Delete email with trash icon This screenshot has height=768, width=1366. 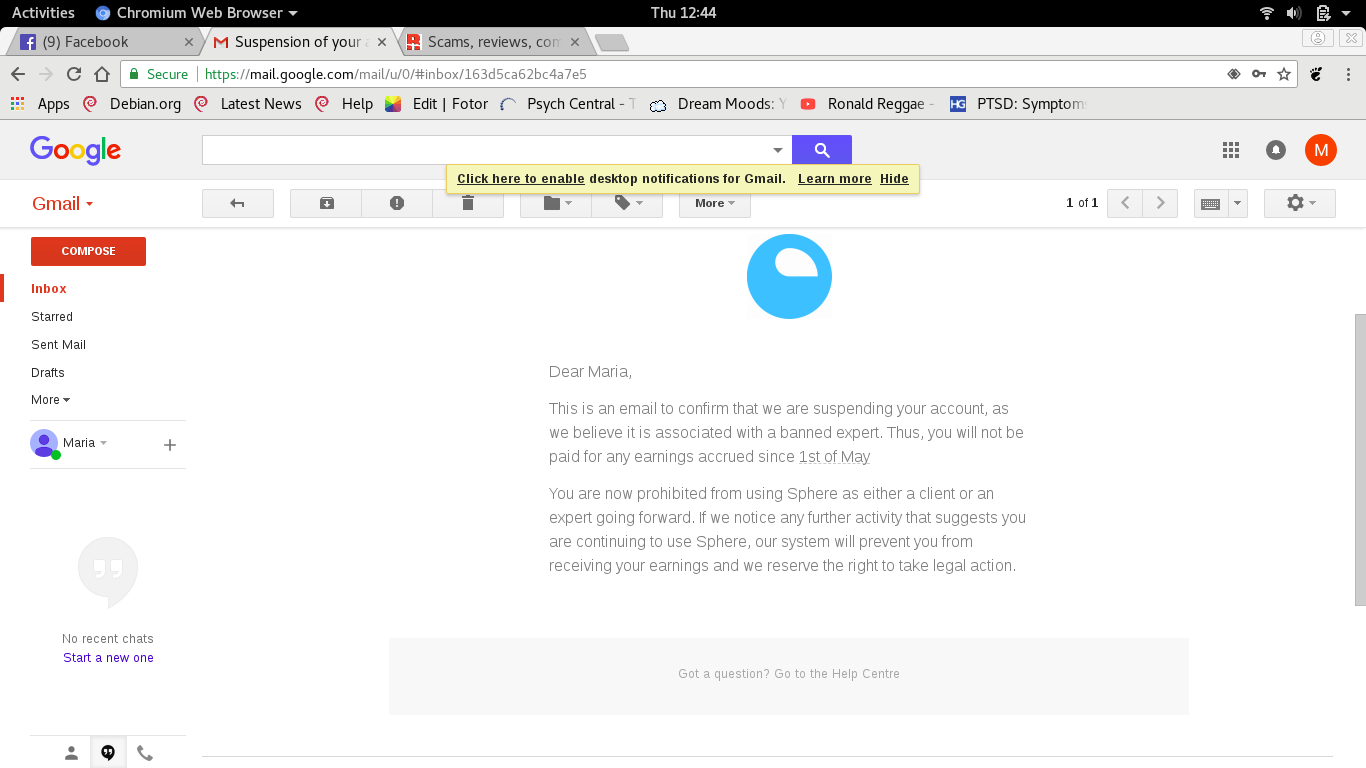pos(468,203)
